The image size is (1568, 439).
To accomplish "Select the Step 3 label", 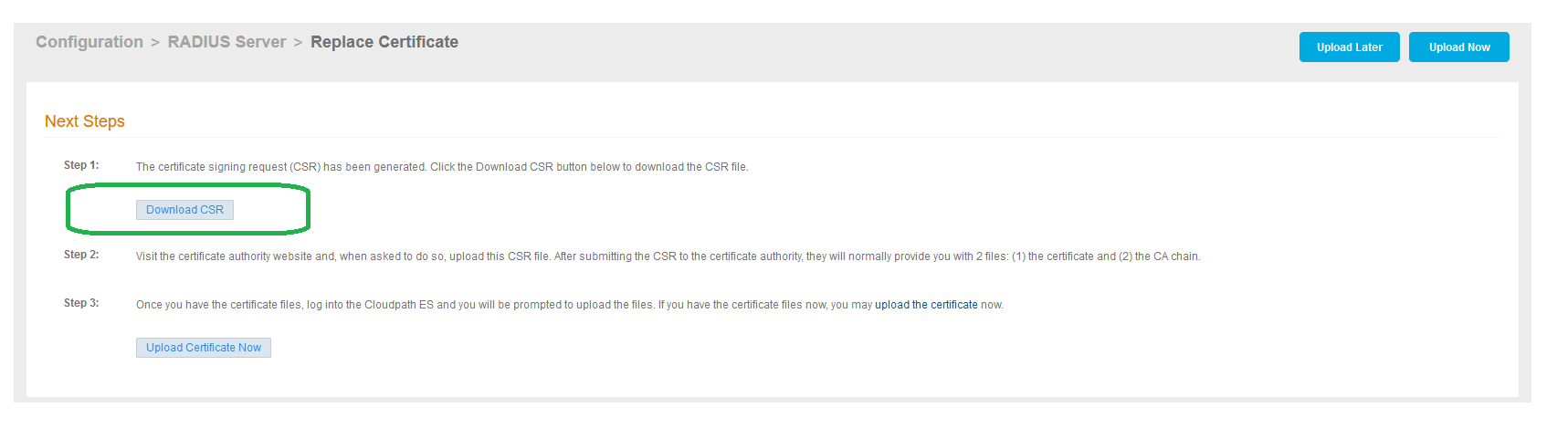I will (x=81, y=303).
